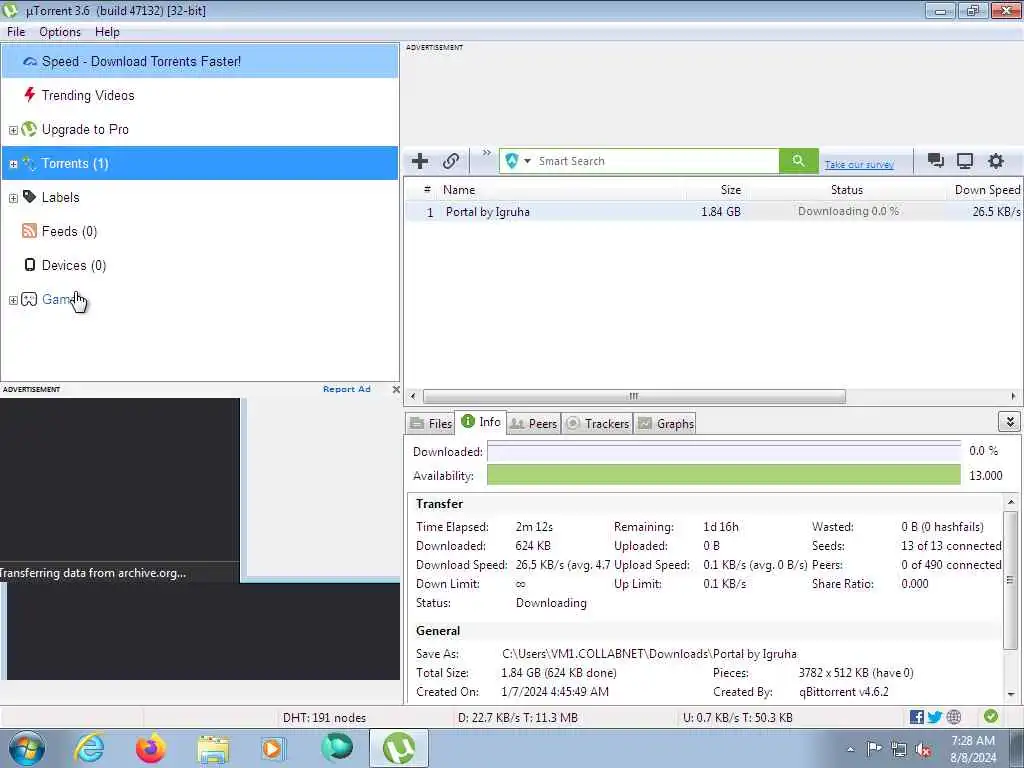Viewport: 1024px width, 768px height.
Task: Open the chat bubbles icon in toolbar
Action: 935,161
